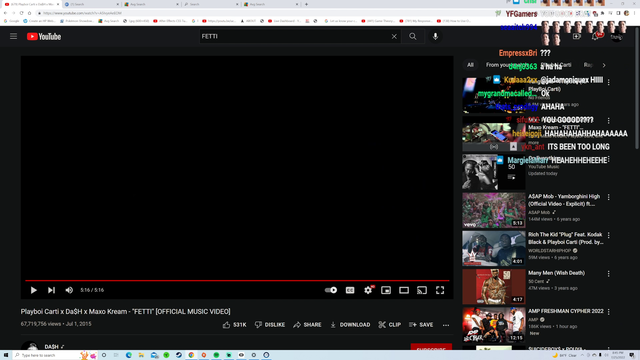The height and width of the screenshot is (360, 640).
Task: Open the 50-video YouTube Music playlist thumbnail
Action: point(494,172)
